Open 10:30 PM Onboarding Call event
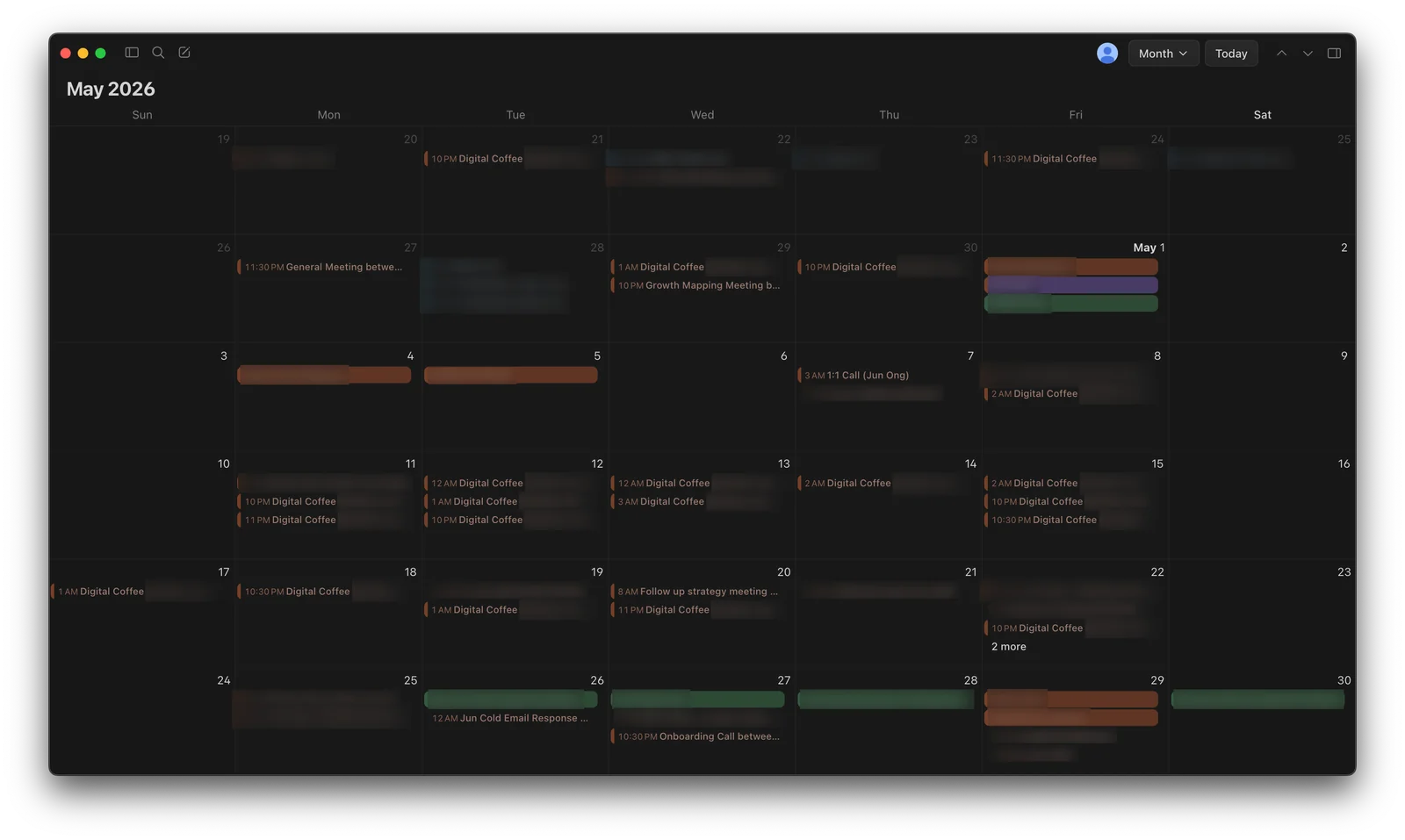1405x840 pixels. 697,736
